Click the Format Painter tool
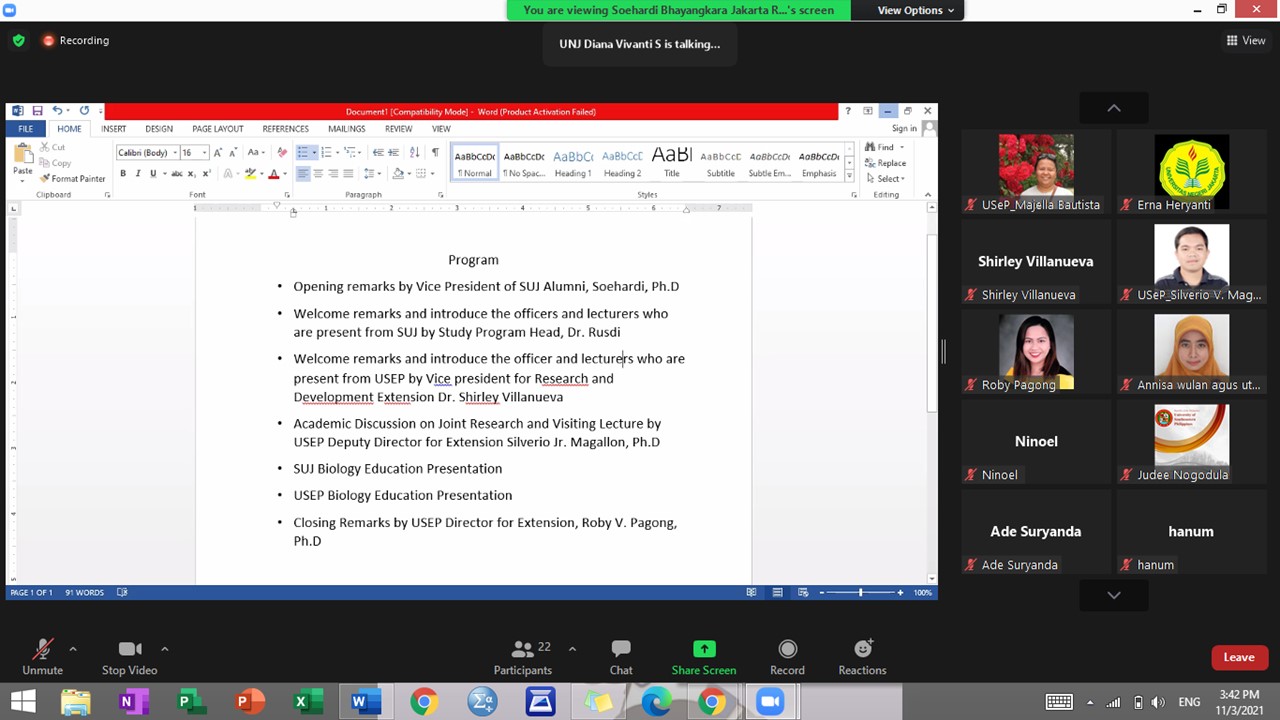This screenshot has height=720, width=1280. [x=72, y=179]
